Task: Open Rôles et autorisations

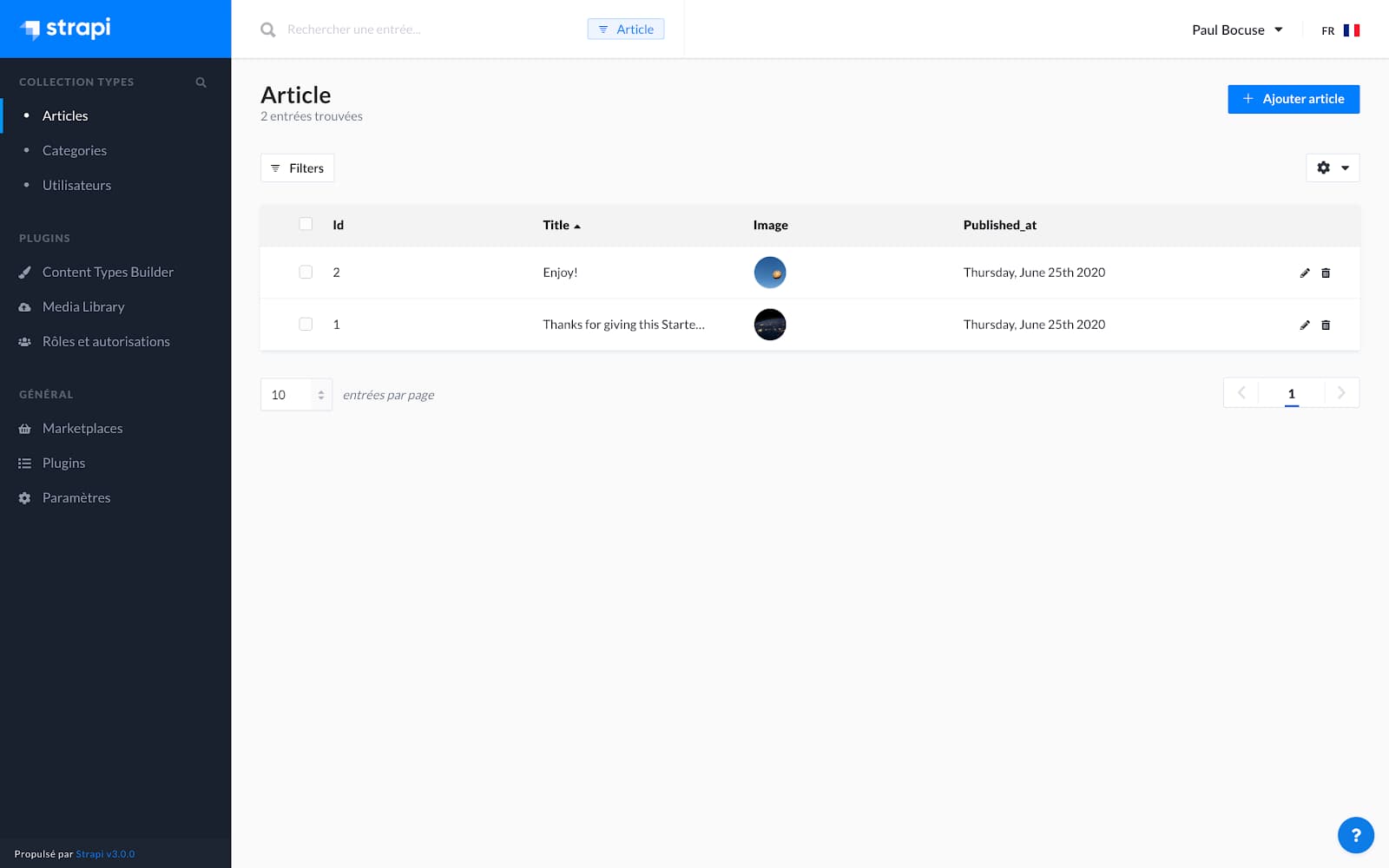Action: coord(106,341)
